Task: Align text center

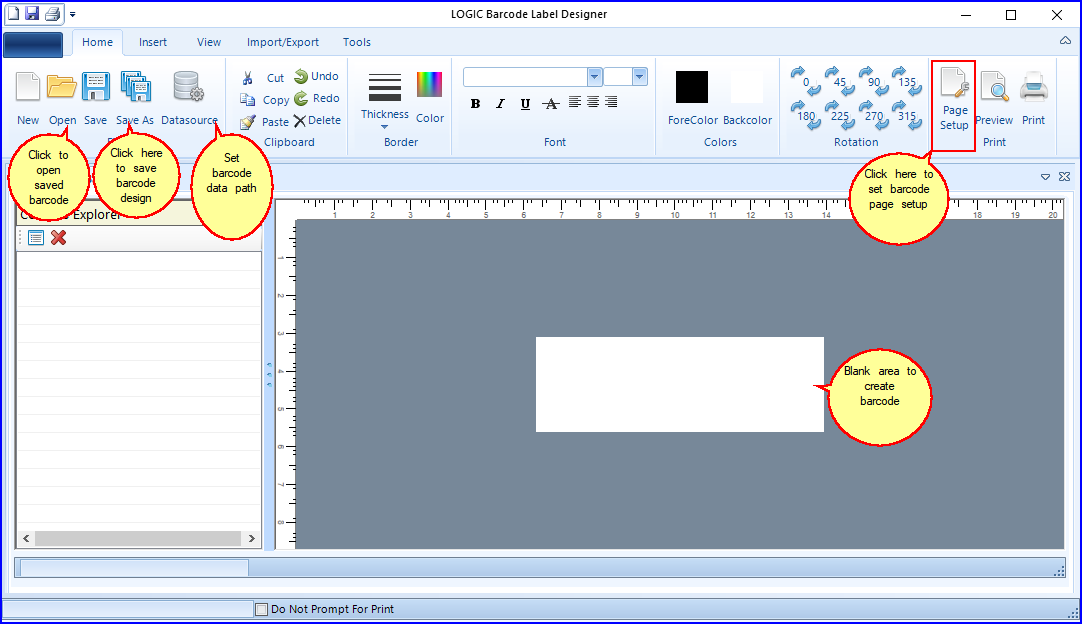Action: (x=593, y=102)
